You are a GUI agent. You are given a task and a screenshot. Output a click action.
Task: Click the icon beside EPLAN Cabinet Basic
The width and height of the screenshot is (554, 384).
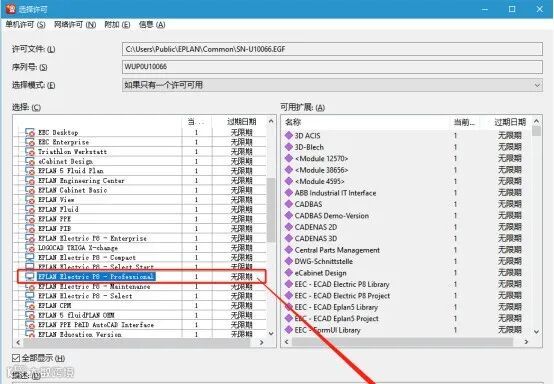[30, 190]
